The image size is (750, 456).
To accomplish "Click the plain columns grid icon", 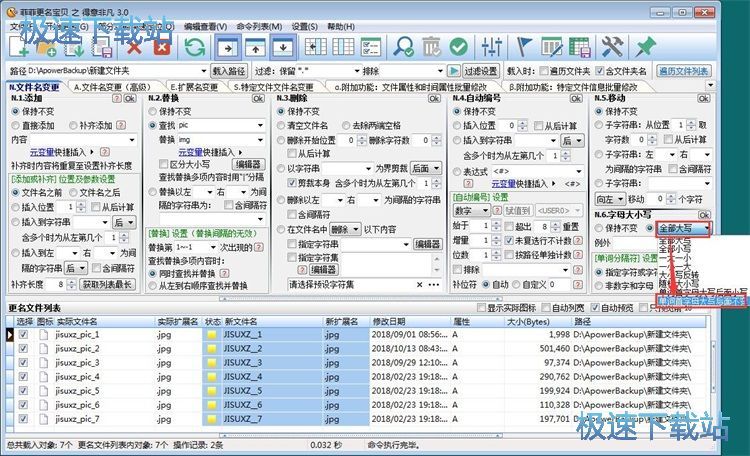I will 343,47.
